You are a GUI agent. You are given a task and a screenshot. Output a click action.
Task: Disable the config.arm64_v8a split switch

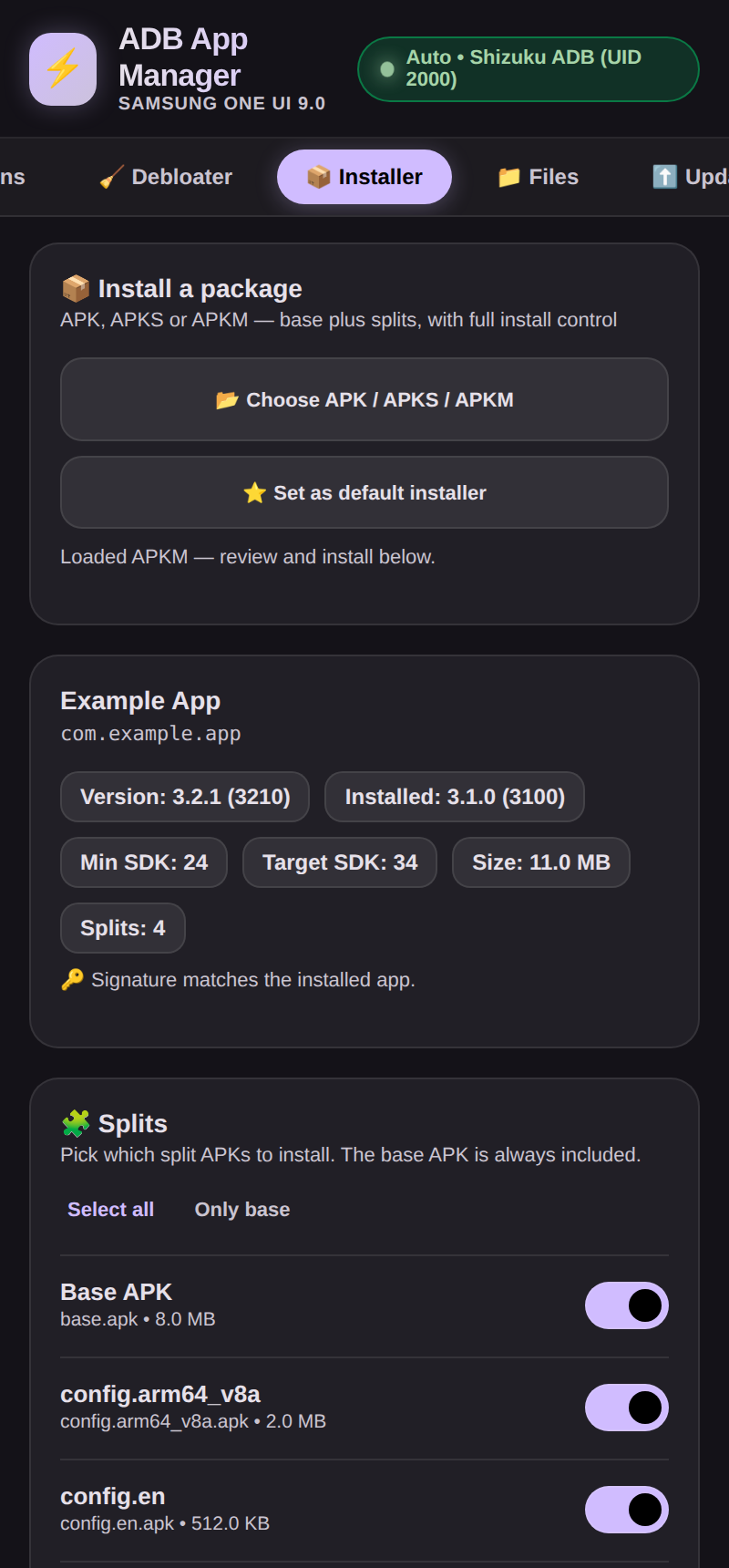point(627,1408)
